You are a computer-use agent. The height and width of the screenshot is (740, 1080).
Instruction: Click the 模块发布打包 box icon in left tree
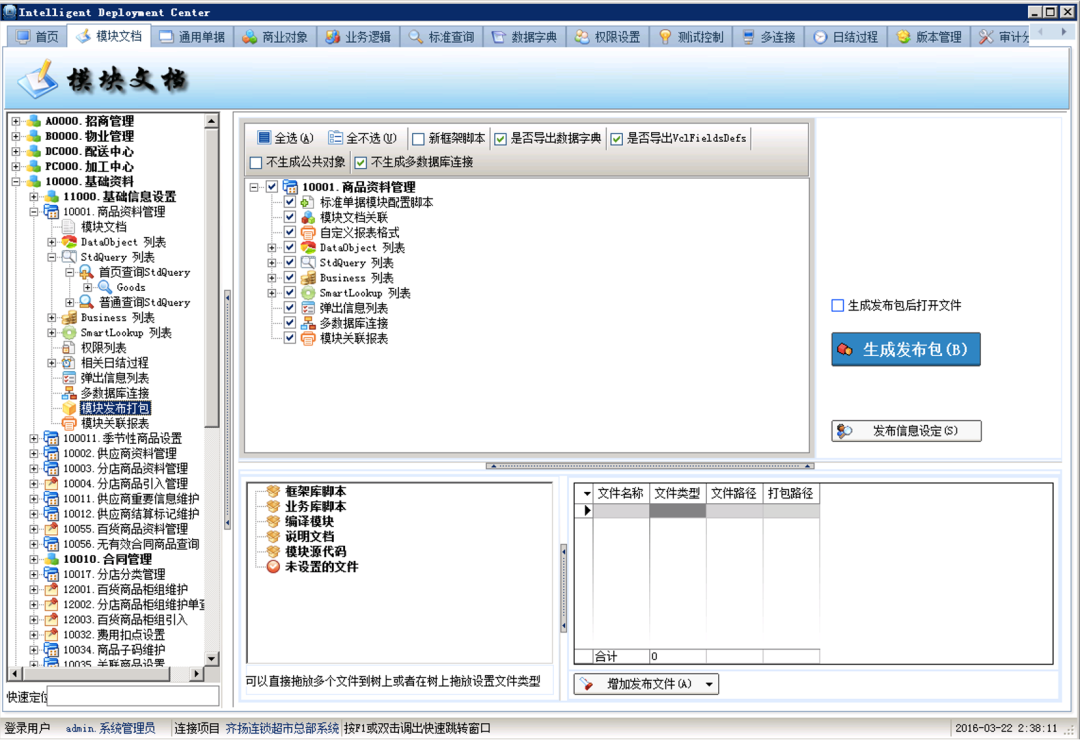tap(69, 408)
